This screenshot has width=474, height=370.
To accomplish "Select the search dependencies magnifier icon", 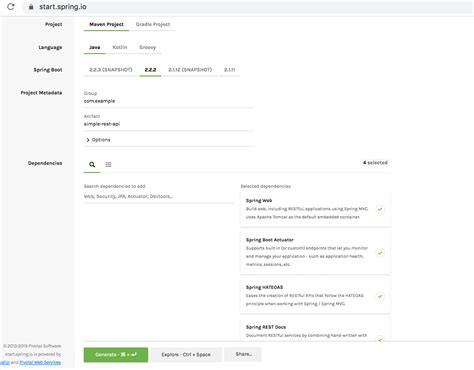I will pyautogui.click(x=92, y=164).
